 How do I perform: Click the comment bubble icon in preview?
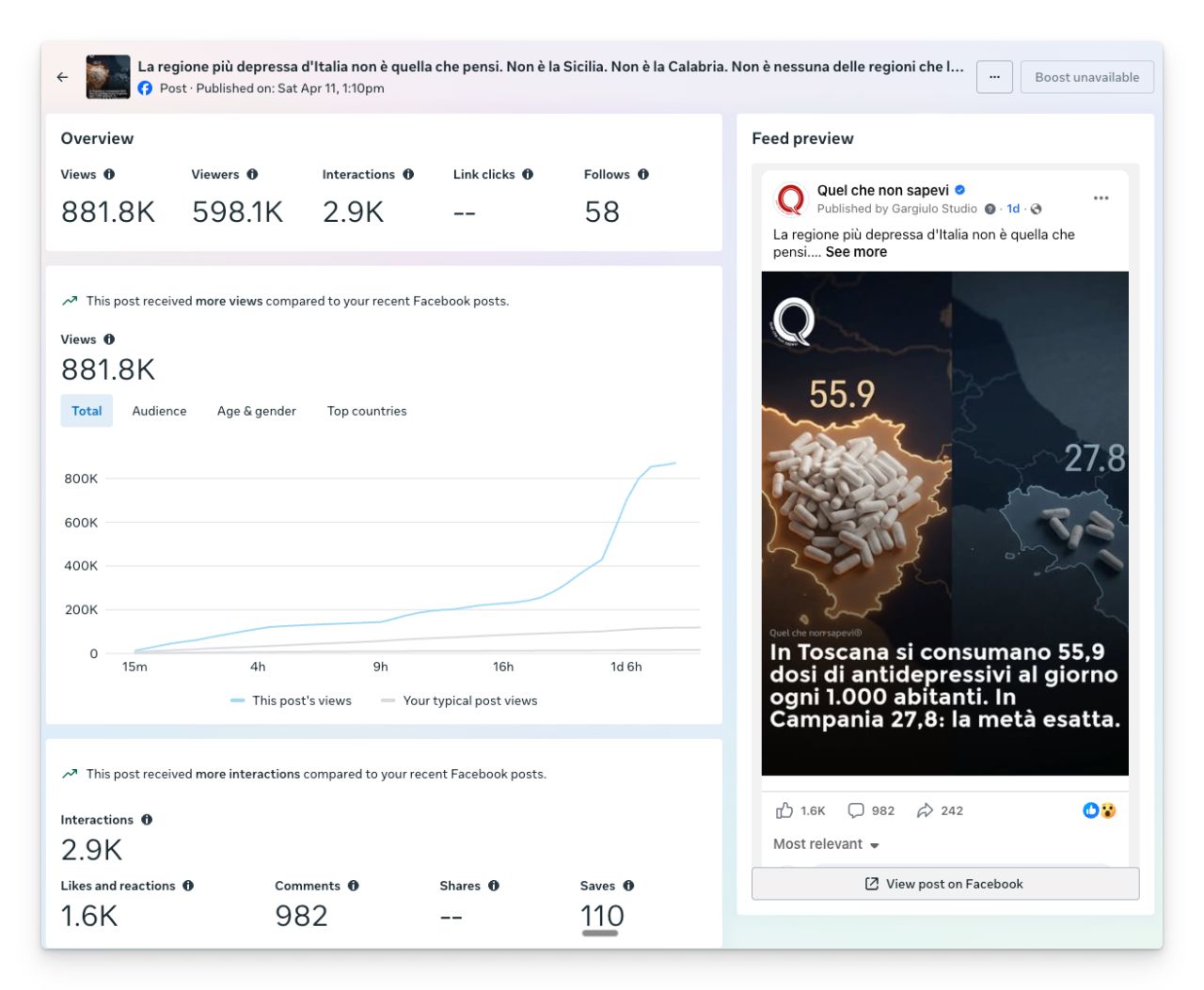click(856, 810)
